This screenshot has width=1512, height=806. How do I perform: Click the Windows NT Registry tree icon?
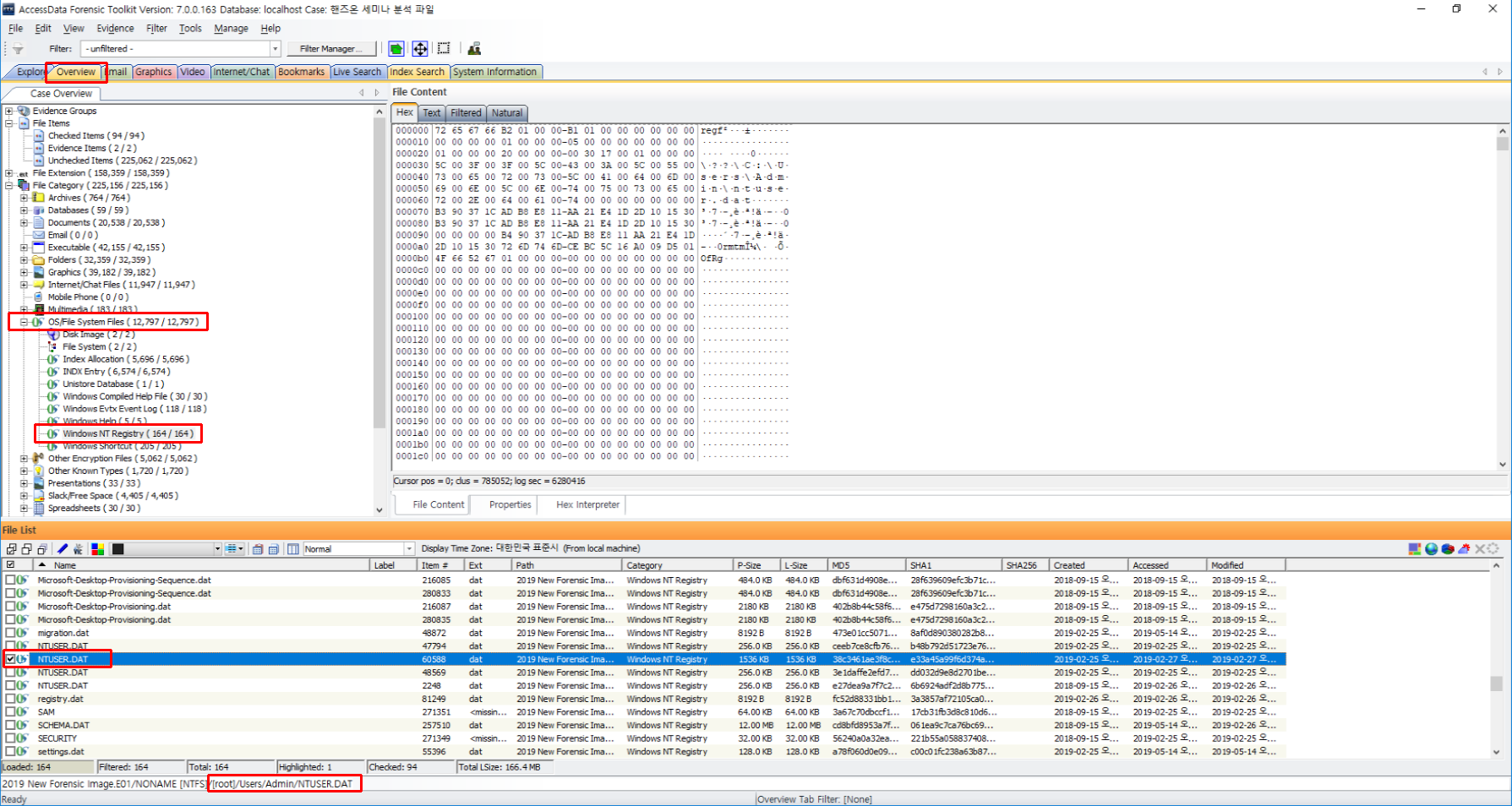[x=53, y=433]
